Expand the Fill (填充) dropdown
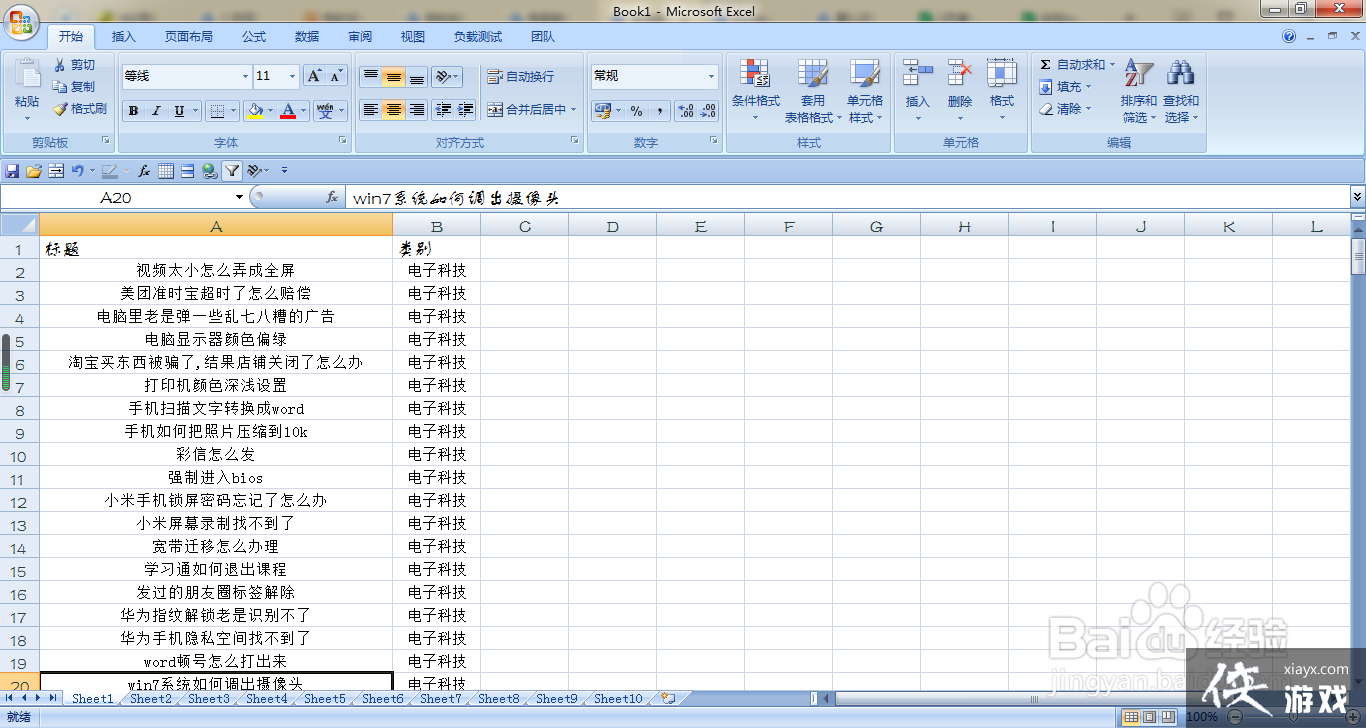Image resolution: width=1366 pixels, height=728 pixels. 1089,87
